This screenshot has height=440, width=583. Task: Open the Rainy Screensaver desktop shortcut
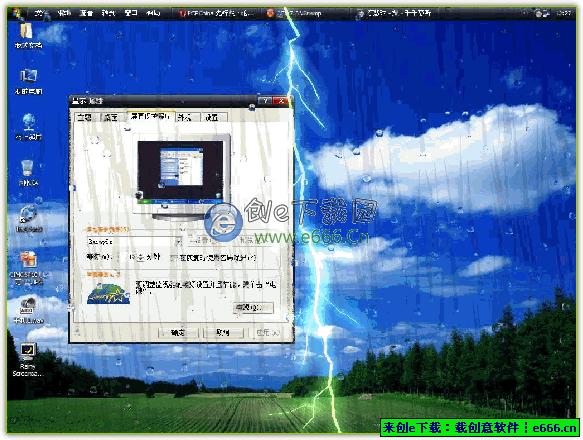point(28,359)
